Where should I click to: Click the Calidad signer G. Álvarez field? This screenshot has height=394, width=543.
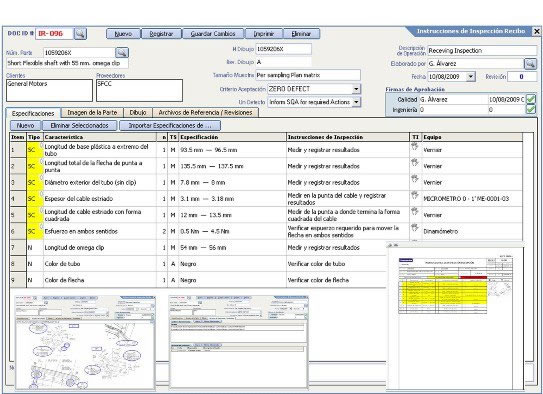click(453, 99)
